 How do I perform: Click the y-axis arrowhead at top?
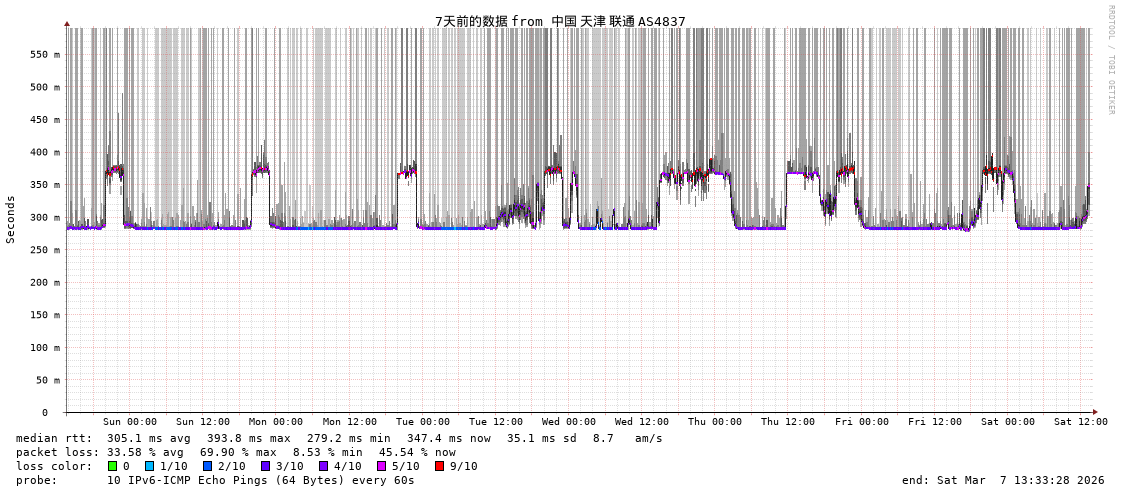[x=67, y=23]
